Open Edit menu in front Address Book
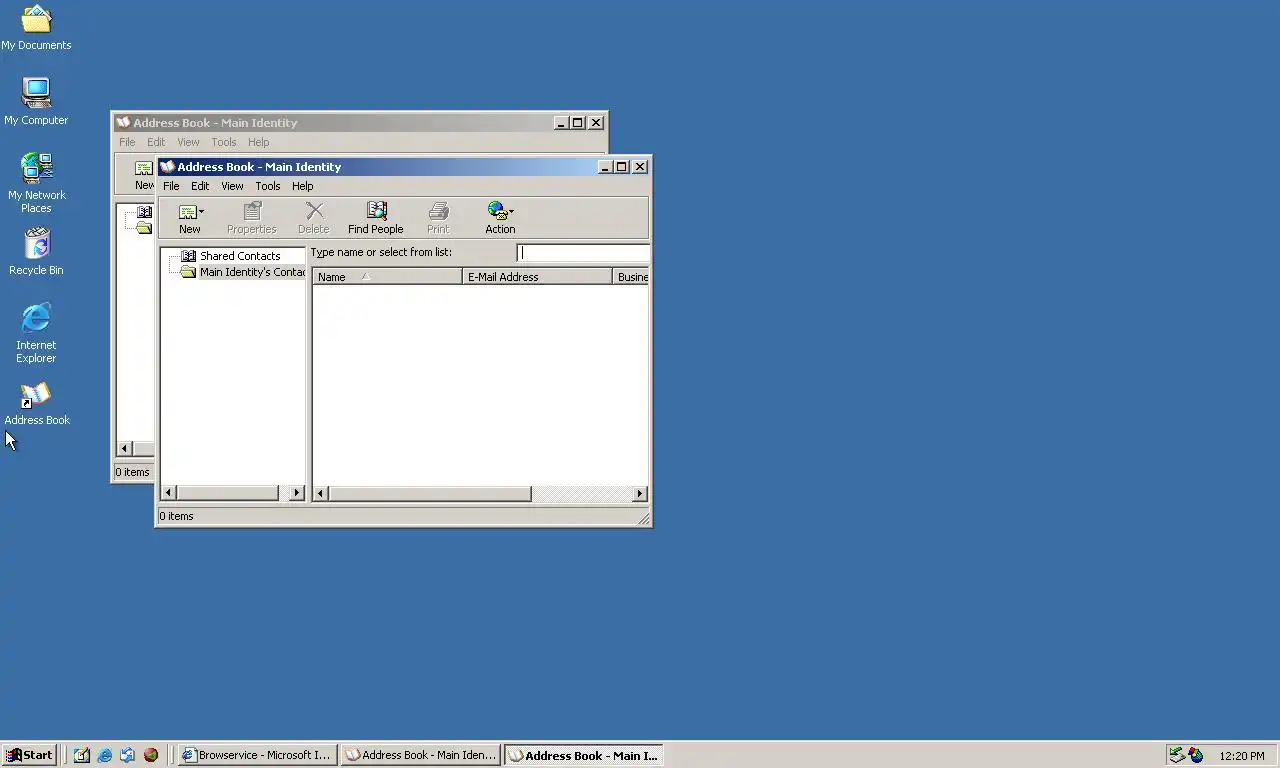The height and width of the screenshot is (768, 1280). [200, 186]
